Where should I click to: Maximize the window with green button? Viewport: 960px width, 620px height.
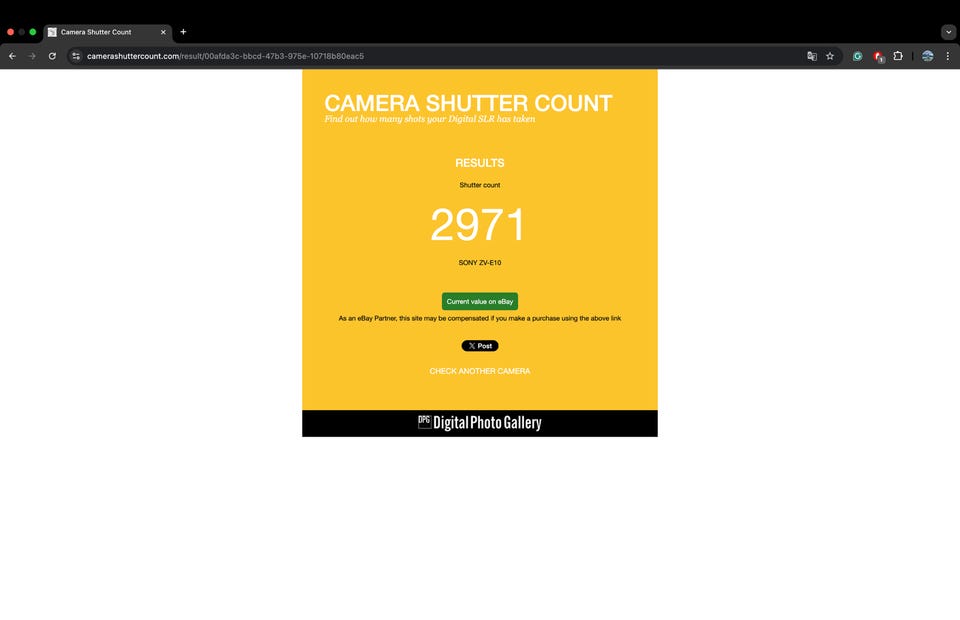pos(33,32)
